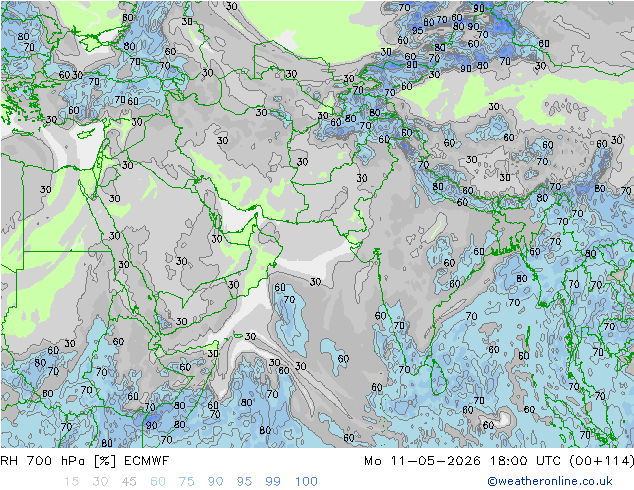
Task: Click the weatheronline.co.uk copyright link
Action: coord(549,481)
